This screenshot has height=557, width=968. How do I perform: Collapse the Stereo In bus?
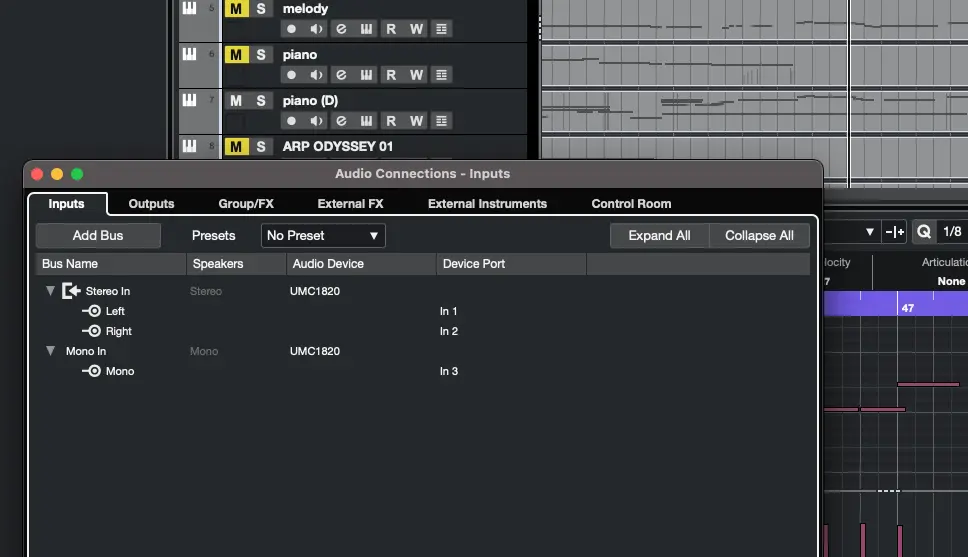(50, 291)
